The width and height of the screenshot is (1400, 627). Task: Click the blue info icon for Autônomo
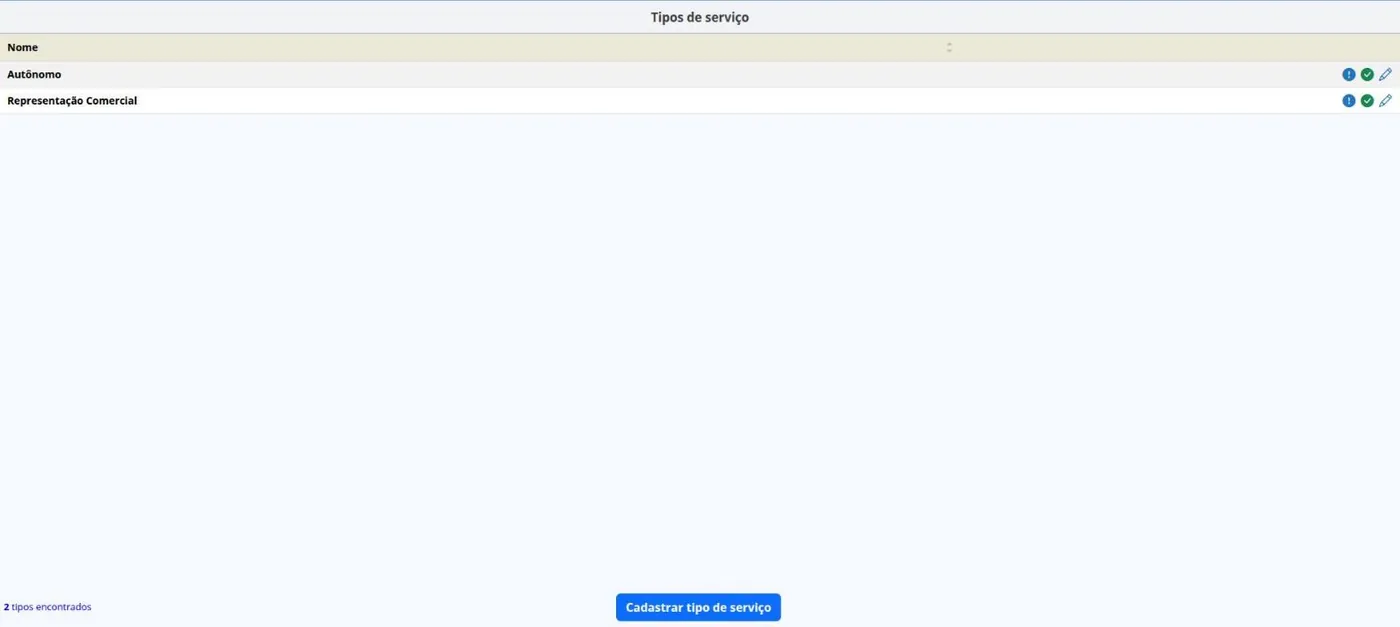(1349, 75)
